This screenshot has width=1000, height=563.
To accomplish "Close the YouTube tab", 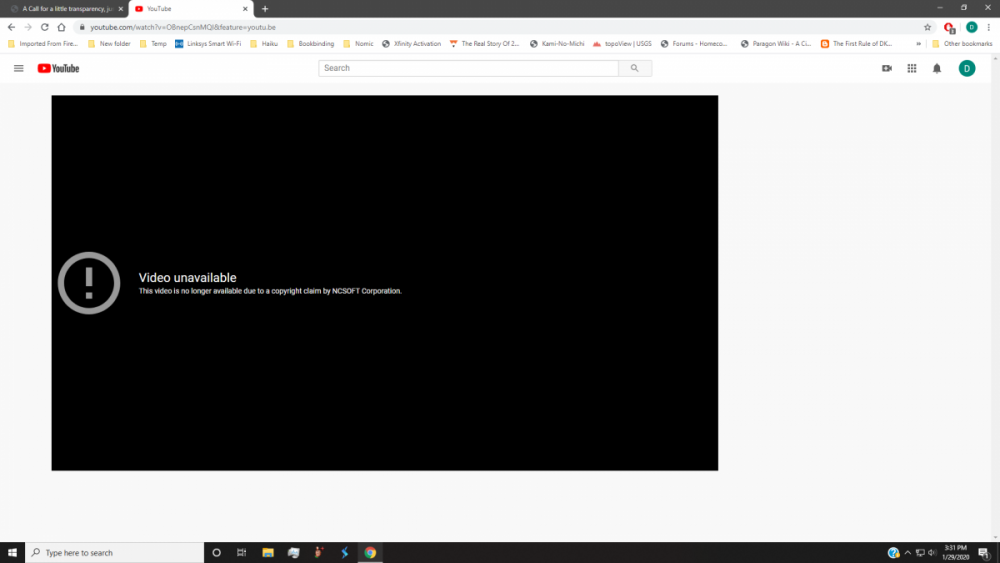I will [245, 9].
